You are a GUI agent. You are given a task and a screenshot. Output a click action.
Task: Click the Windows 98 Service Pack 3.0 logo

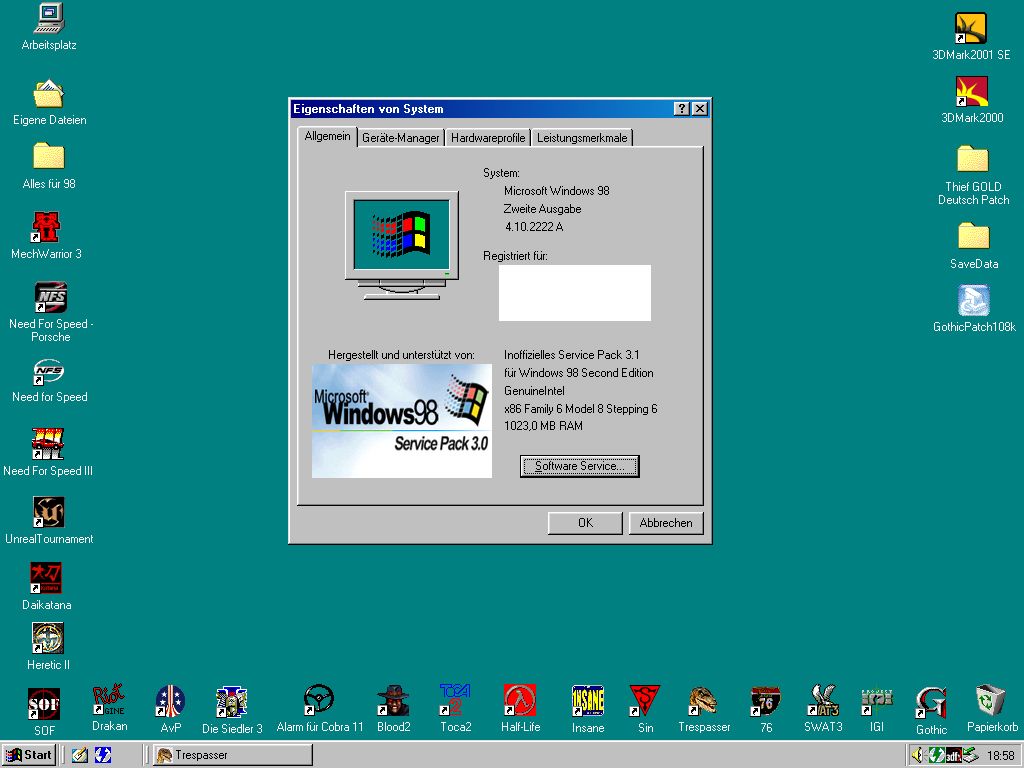pos(402,421)
